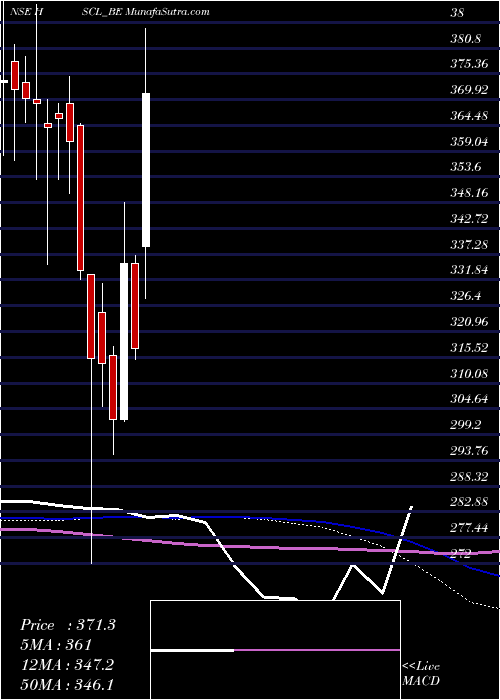Click the 359.04 price axis label

[x=469, y=142]
